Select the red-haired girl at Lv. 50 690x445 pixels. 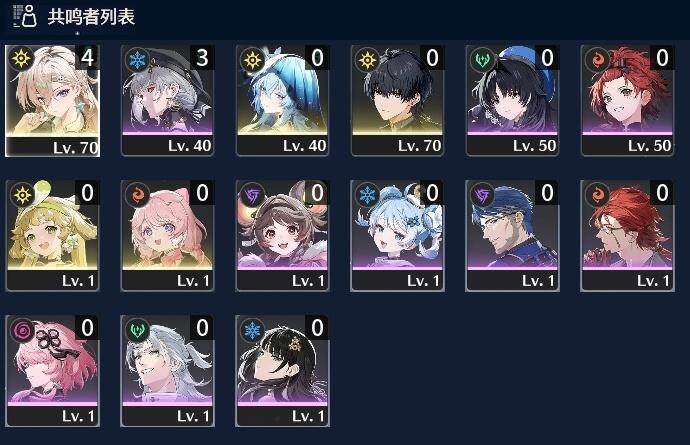point(627,100)
